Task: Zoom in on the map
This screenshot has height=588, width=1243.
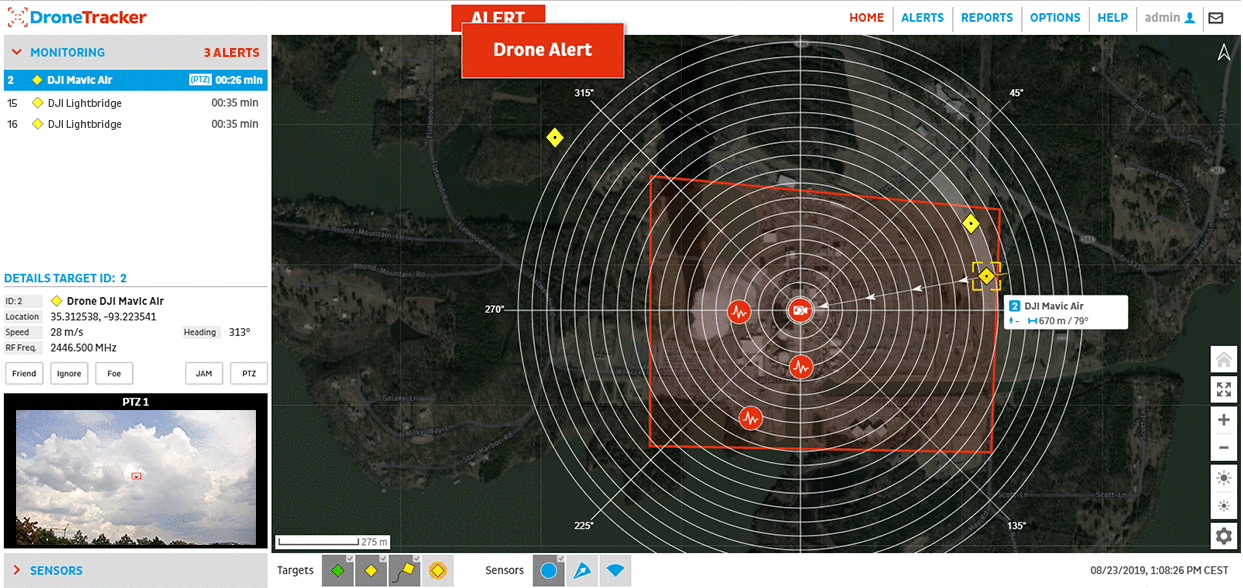Action: (1223, 420)
